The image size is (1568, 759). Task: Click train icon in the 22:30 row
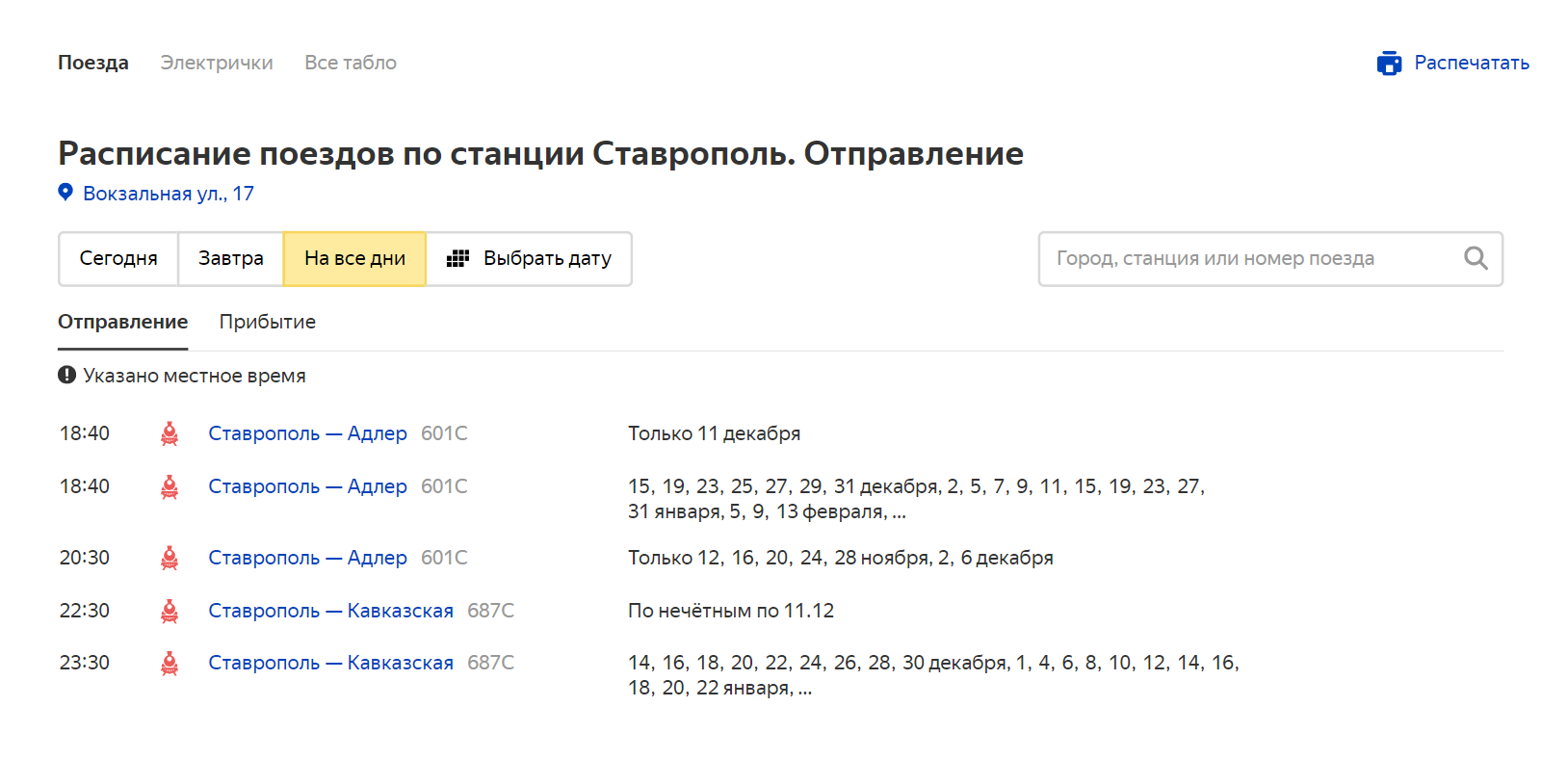pyautogui.click(x=170, y=611)
